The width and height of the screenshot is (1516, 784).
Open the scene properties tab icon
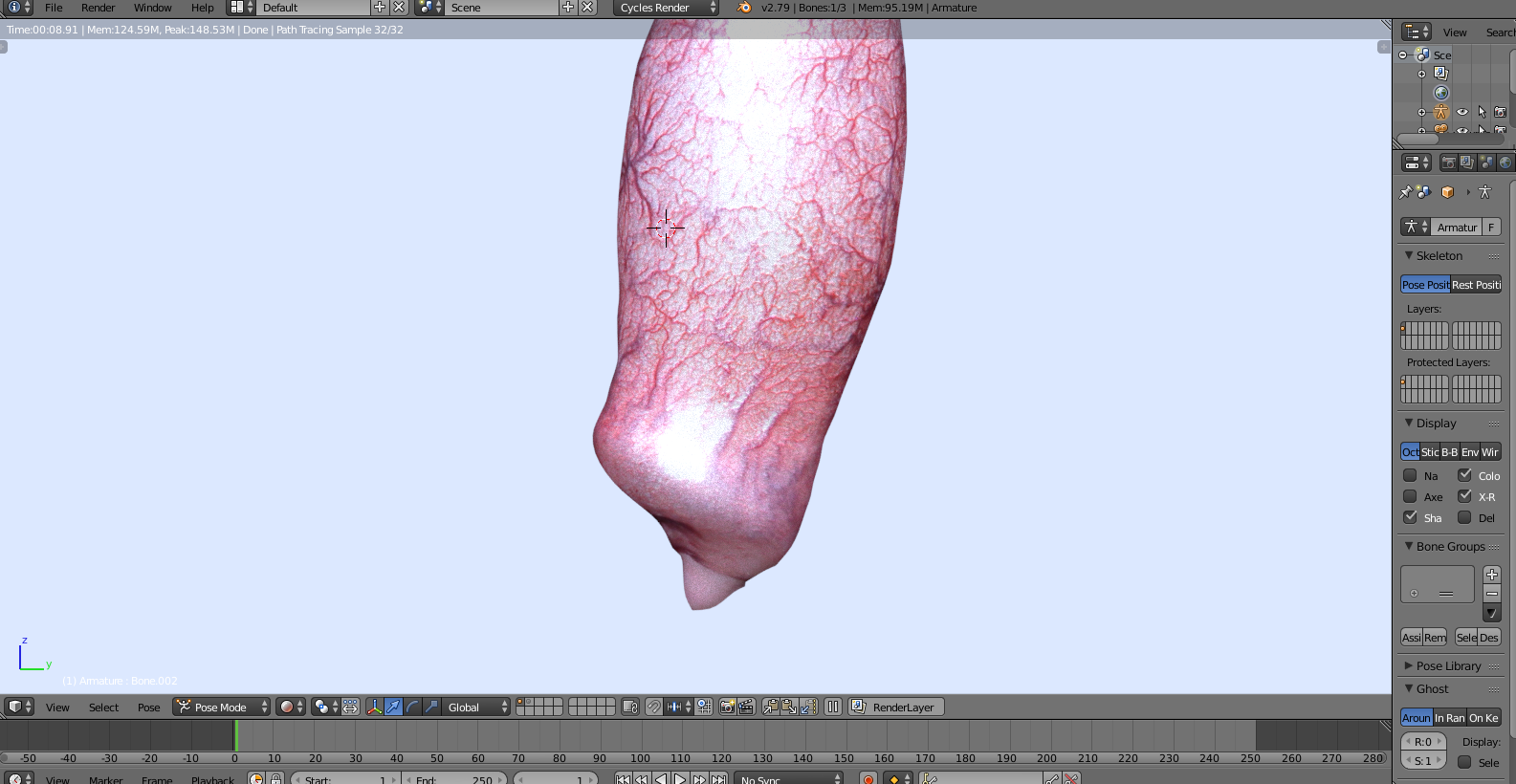coord(1486,163)
